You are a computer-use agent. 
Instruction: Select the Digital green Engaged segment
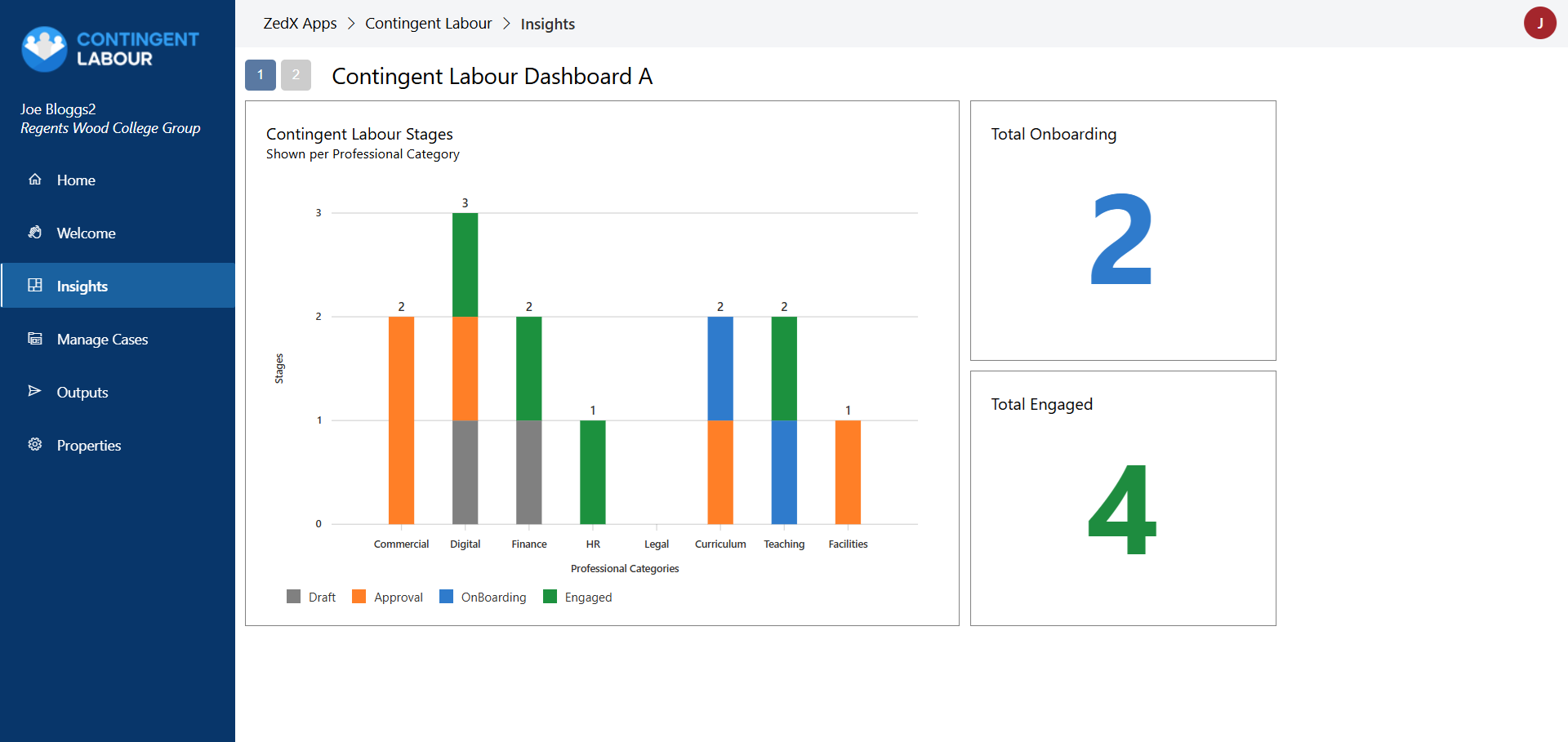point(465,264)
